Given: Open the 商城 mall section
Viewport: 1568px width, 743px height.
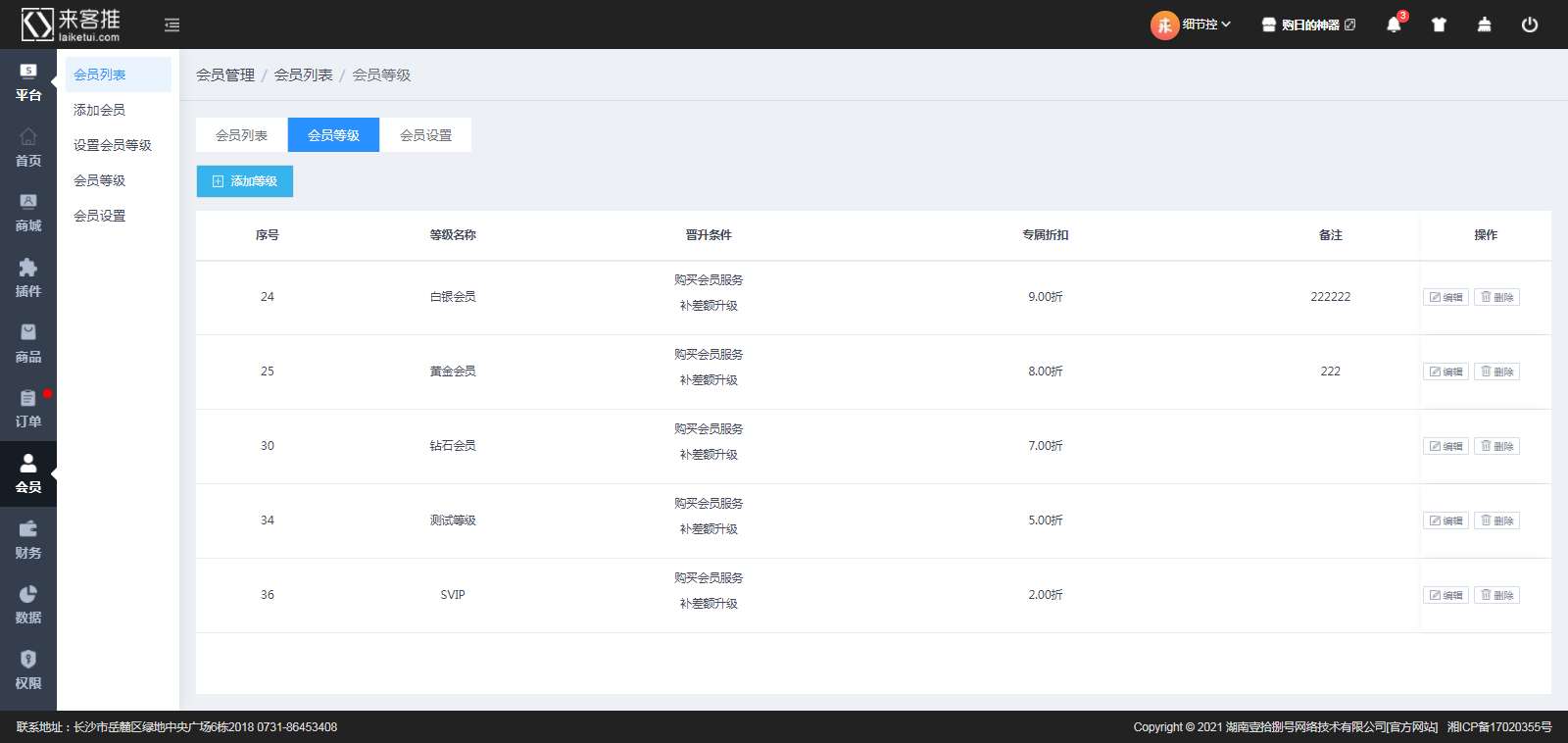Looking at the screenshot, I should (x=28, y=213).
